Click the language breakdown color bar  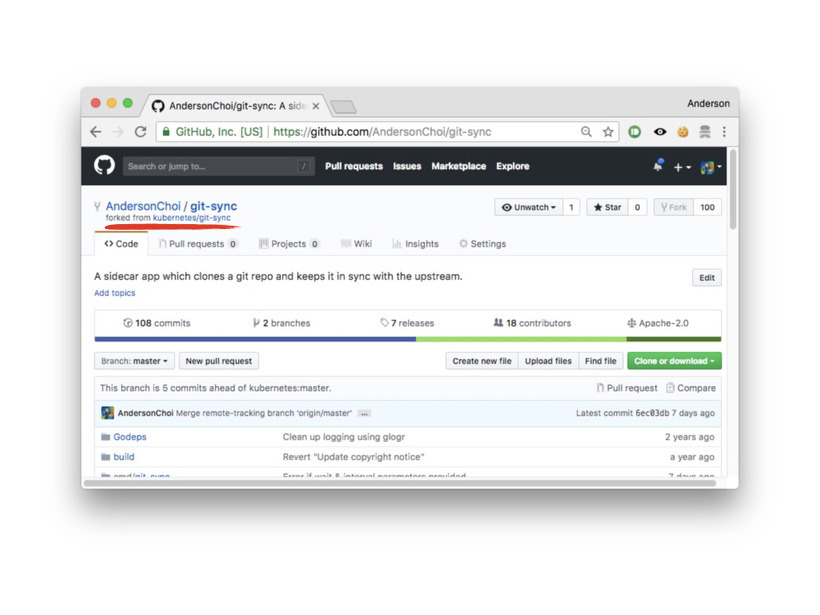(x=408, y=339)
